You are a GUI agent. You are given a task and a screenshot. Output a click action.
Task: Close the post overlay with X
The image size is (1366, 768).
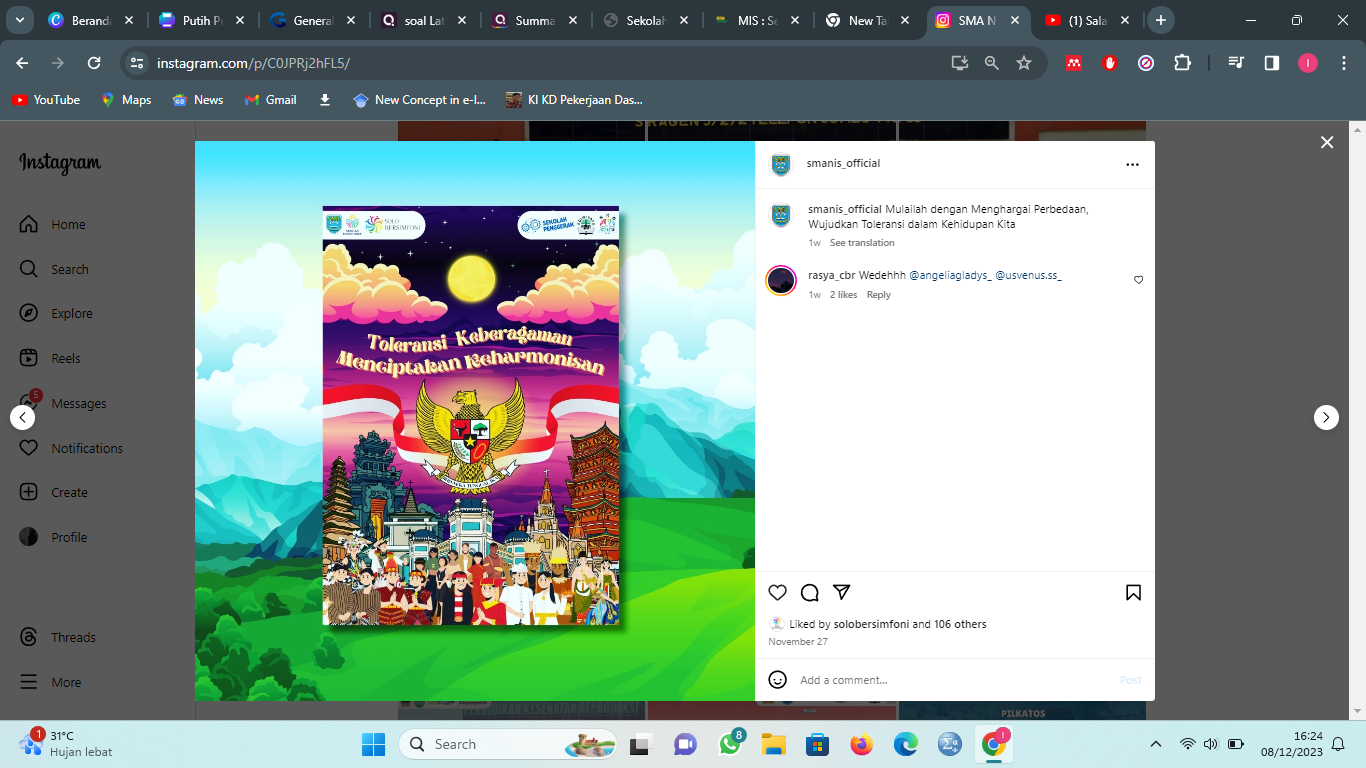click(1327, 143)
